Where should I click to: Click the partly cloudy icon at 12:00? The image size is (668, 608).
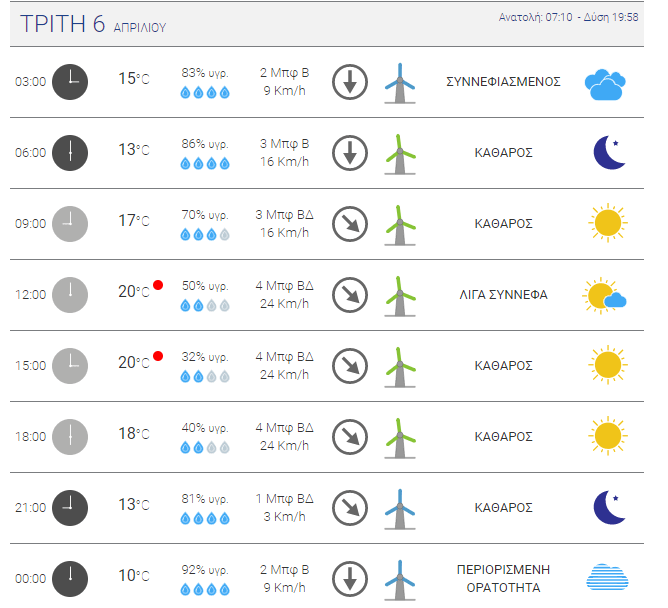[x=605, y=296]
